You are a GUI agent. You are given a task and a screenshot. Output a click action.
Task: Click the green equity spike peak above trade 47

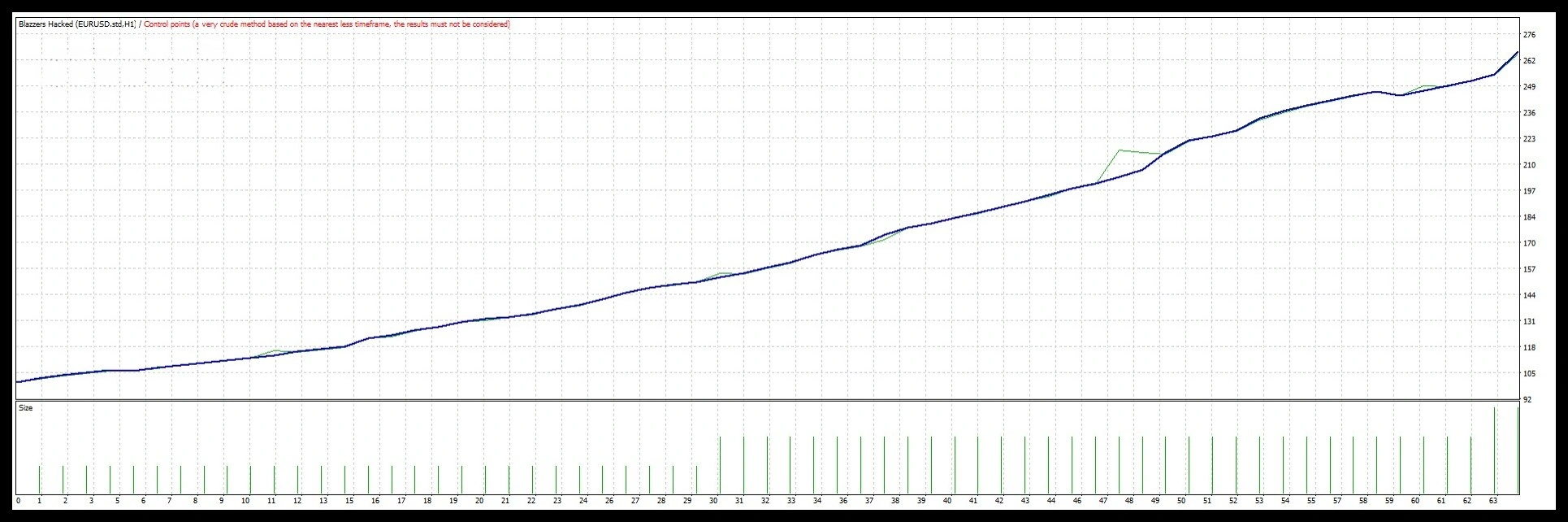tap(1120, 150)
